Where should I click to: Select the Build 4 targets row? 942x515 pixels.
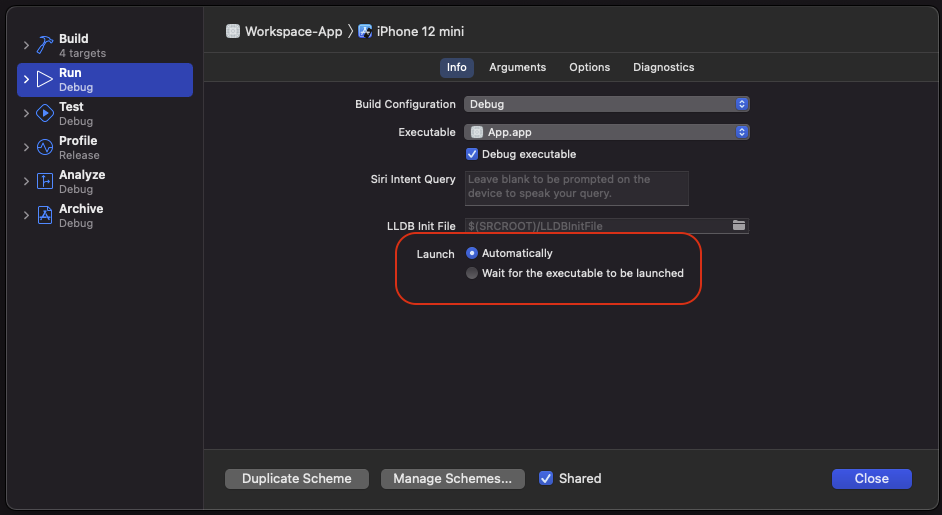click(x=105, y=46)
